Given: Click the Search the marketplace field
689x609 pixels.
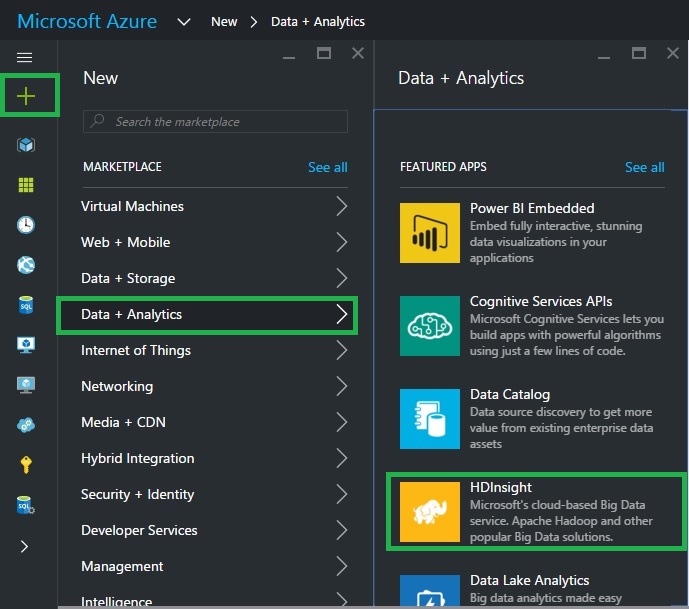Looking at the screenshot, I should point(216,122).
